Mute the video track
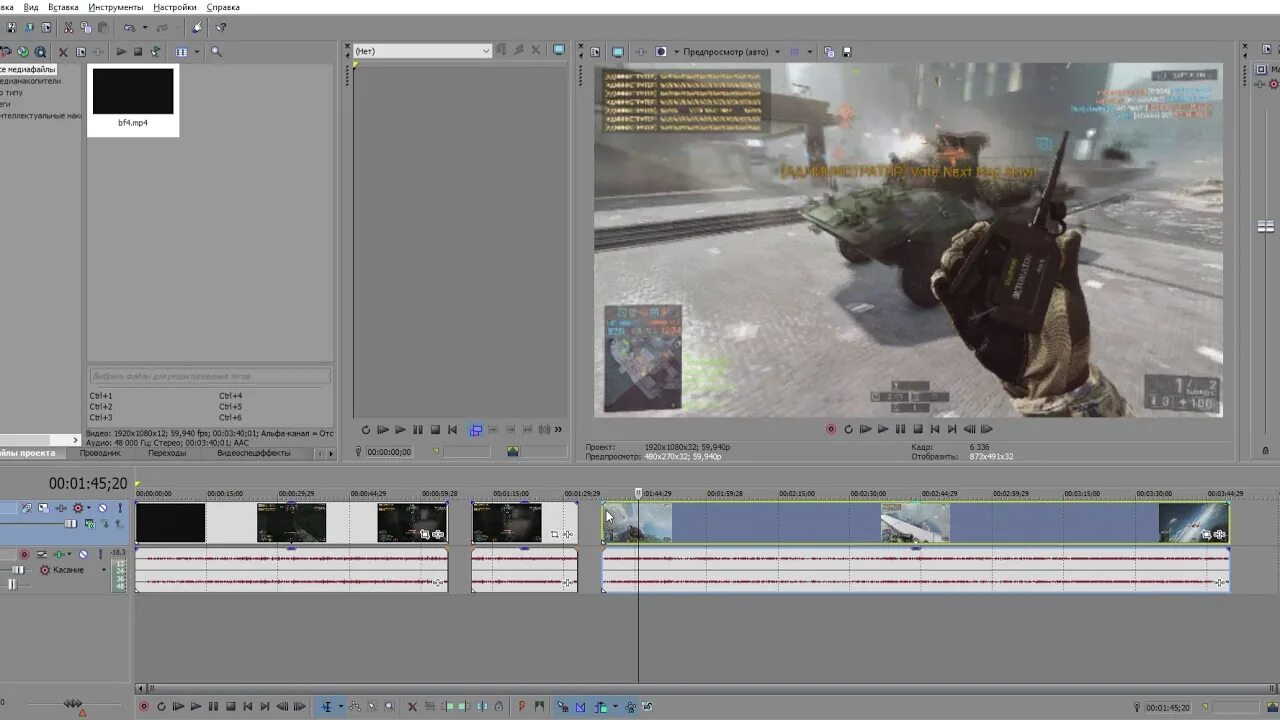Image resolution: width=1280 pixels, height=720 pixels. tap(102, 508)
